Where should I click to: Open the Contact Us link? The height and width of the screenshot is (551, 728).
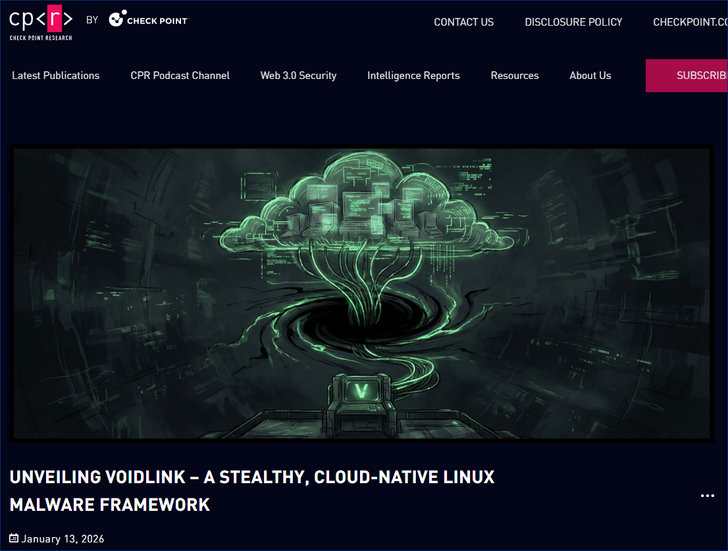(x=463, y=22)
